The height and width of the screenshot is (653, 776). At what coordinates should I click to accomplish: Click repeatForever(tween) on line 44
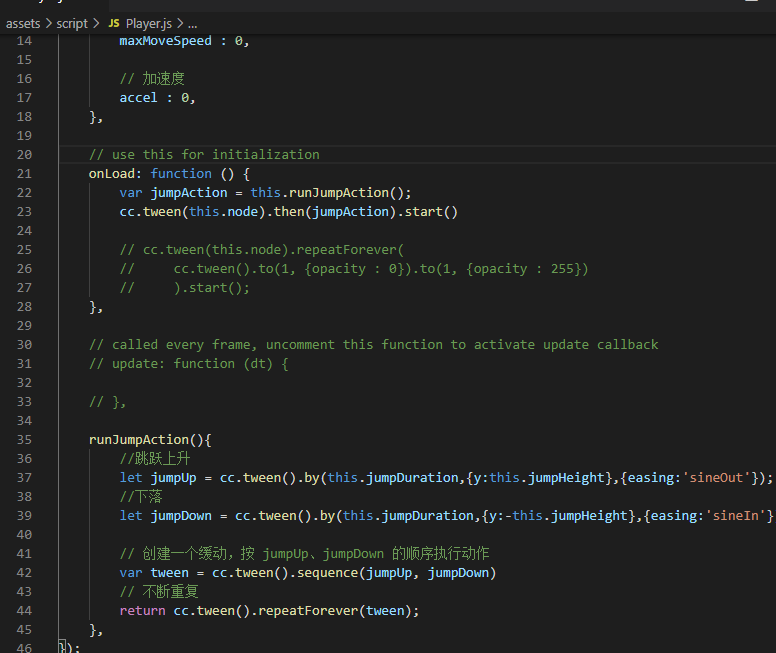tap(335, 611)
